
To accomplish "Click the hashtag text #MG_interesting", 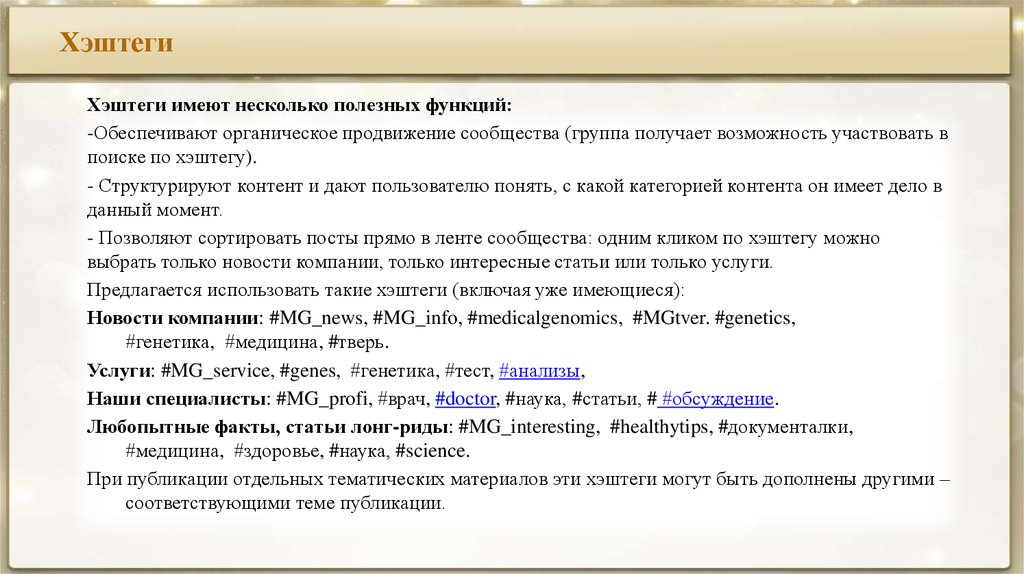I will (x=526, y=427).
